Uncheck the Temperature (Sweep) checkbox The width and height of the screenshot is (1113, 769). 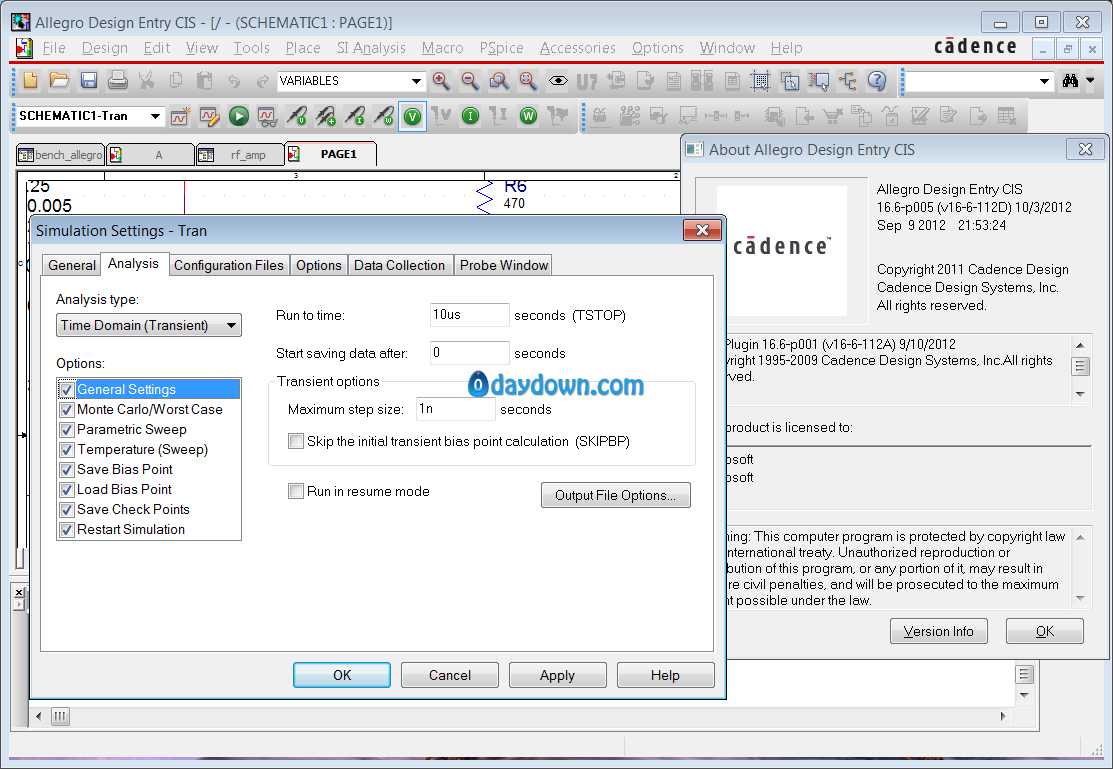tap(67, 449)
